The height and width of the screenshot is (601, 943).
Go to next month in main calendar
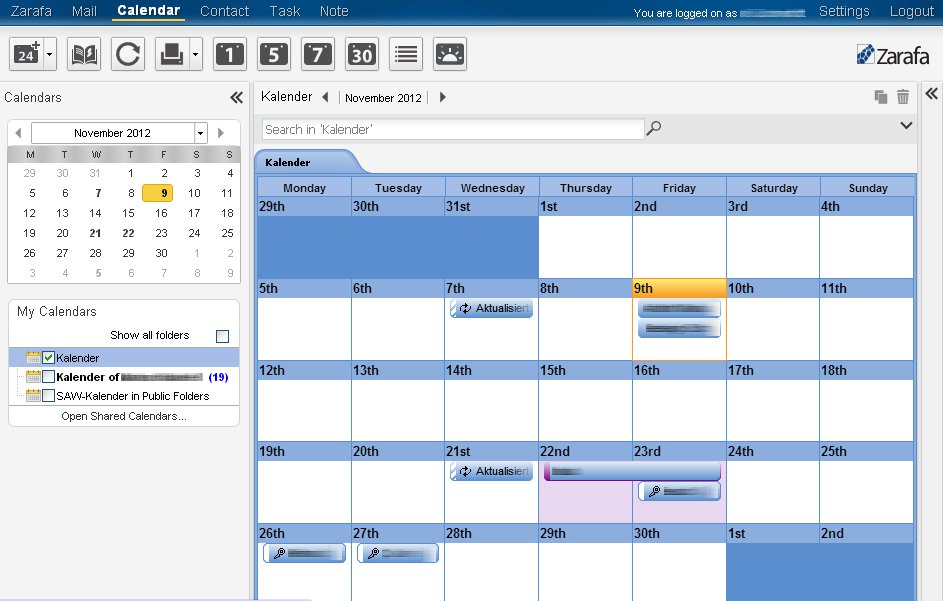443,97
